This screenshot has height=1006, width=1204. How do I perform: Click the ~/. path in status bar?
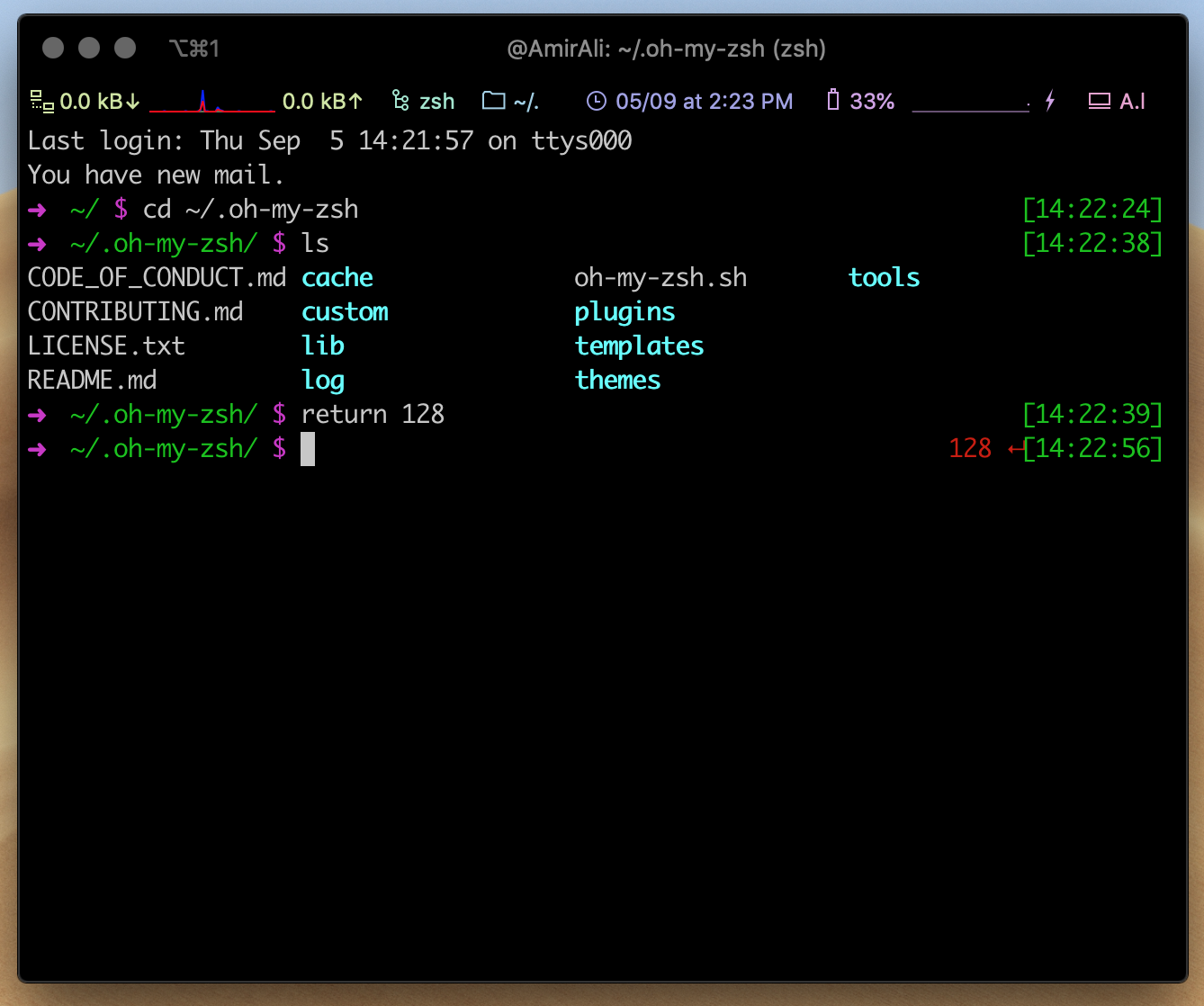pyautogui.click(x=526, y=102)
